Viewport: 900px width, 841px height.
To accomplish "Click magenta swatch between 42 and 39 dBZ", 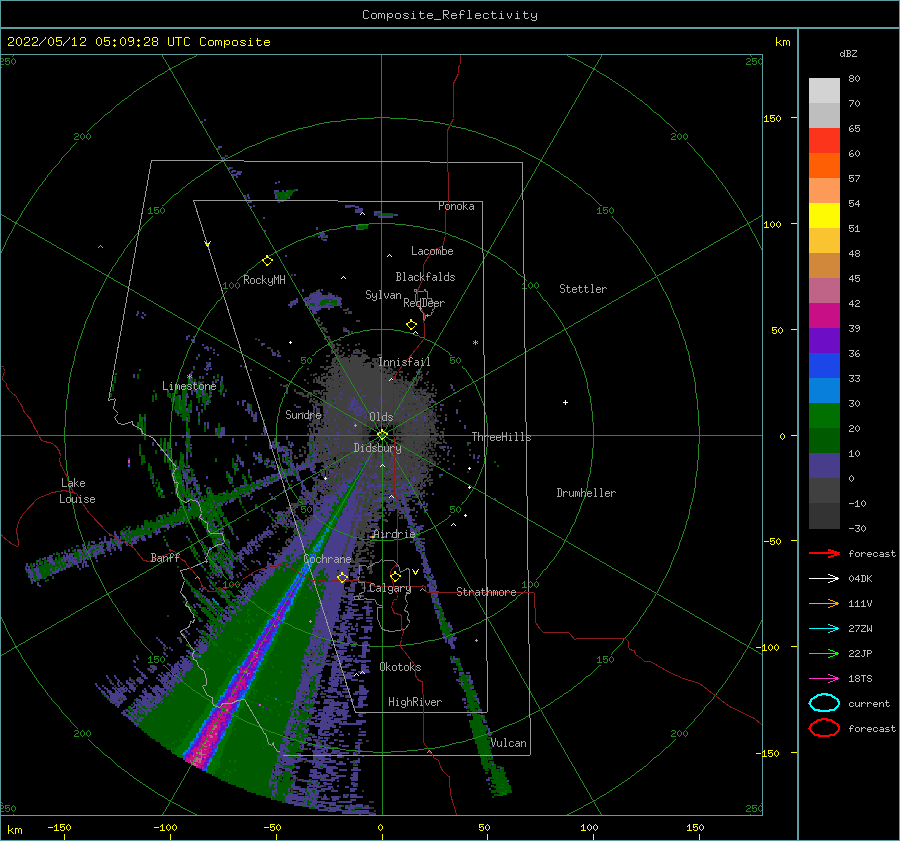I will tap(824, 316).
